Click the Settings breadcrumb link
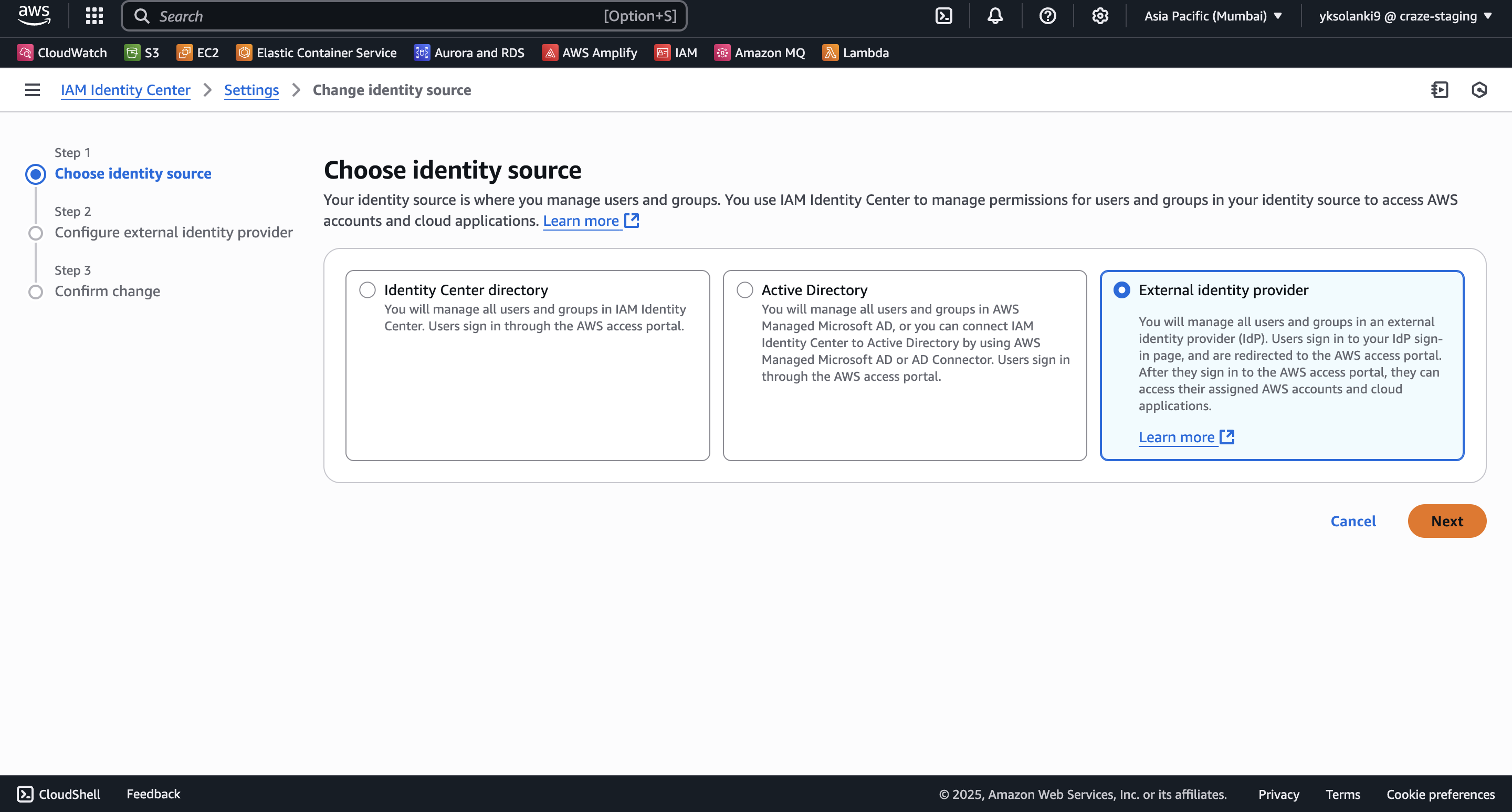Screen dimensions: 1512x812 [x=251, y=90]
